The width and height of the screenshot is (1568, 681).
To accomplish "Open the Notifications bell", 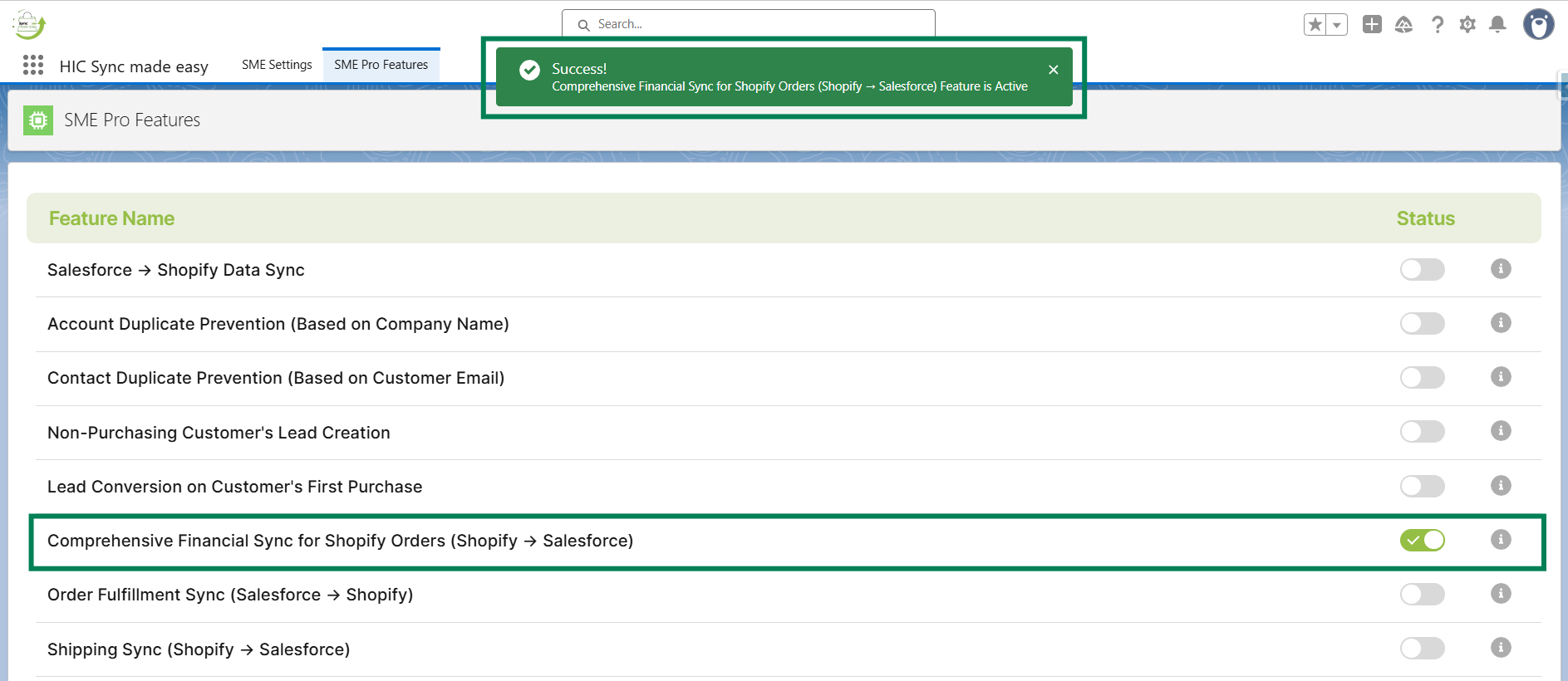I will (1497, 25).
